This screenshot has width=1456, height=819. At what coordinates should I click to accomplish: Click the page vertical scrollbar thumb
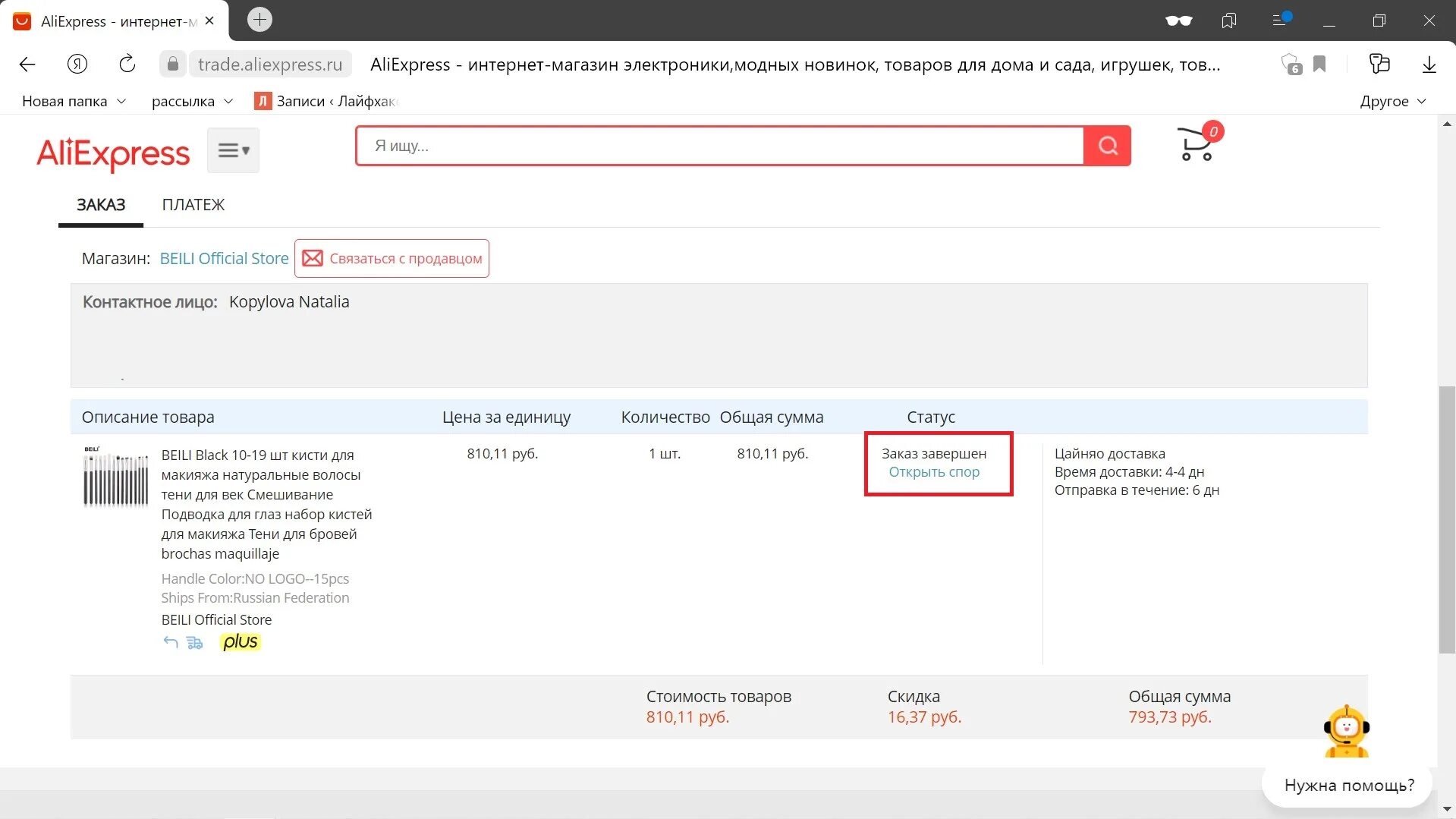pos(1447,519)
